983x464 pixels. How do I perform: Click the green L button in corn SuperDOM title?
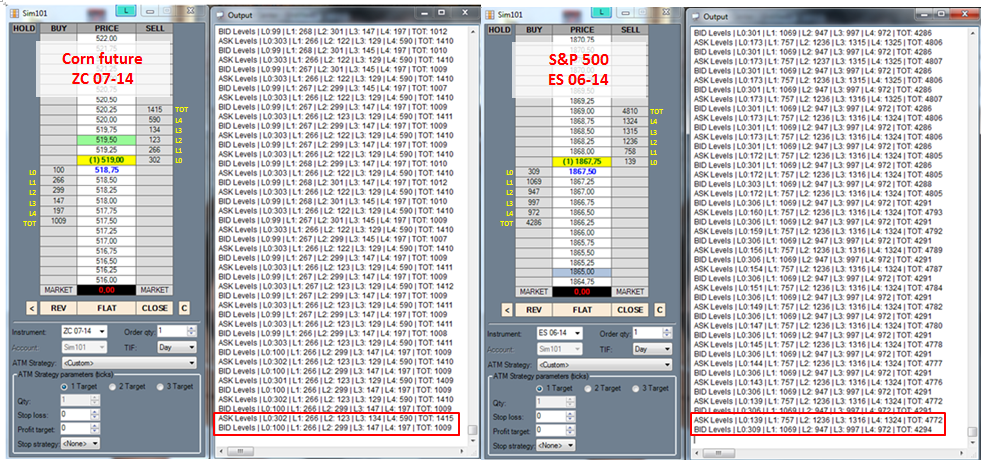point(125,11)
